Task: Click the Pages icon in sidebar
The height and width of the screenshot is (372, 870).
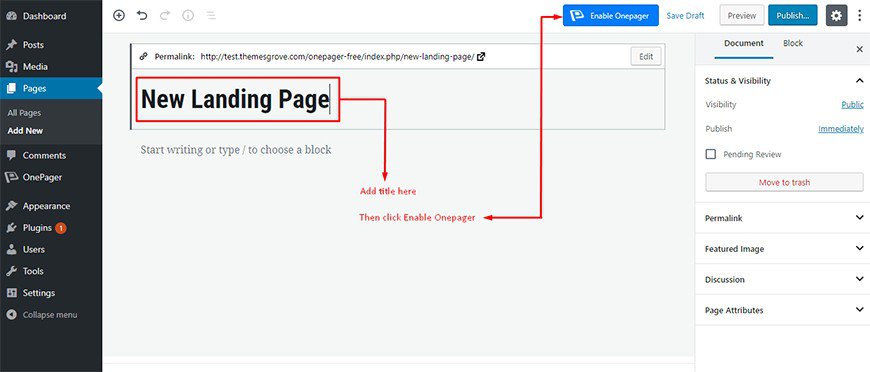Action: pyautogui.click(x=11, y=88)
